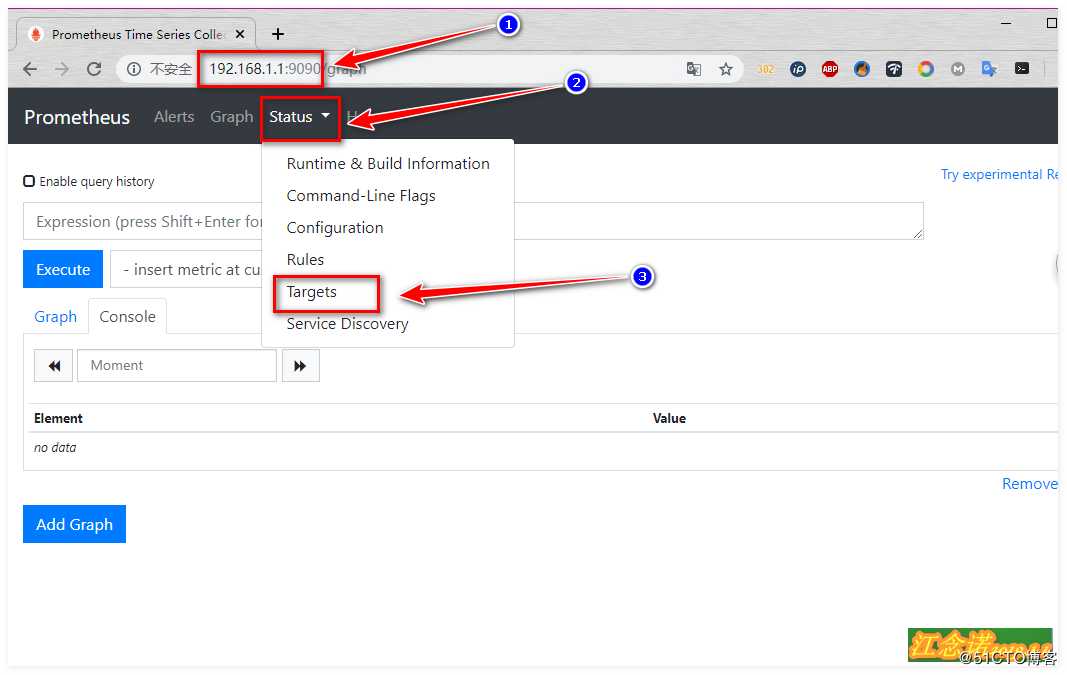Enable query history checkbox

click(29, 181)
